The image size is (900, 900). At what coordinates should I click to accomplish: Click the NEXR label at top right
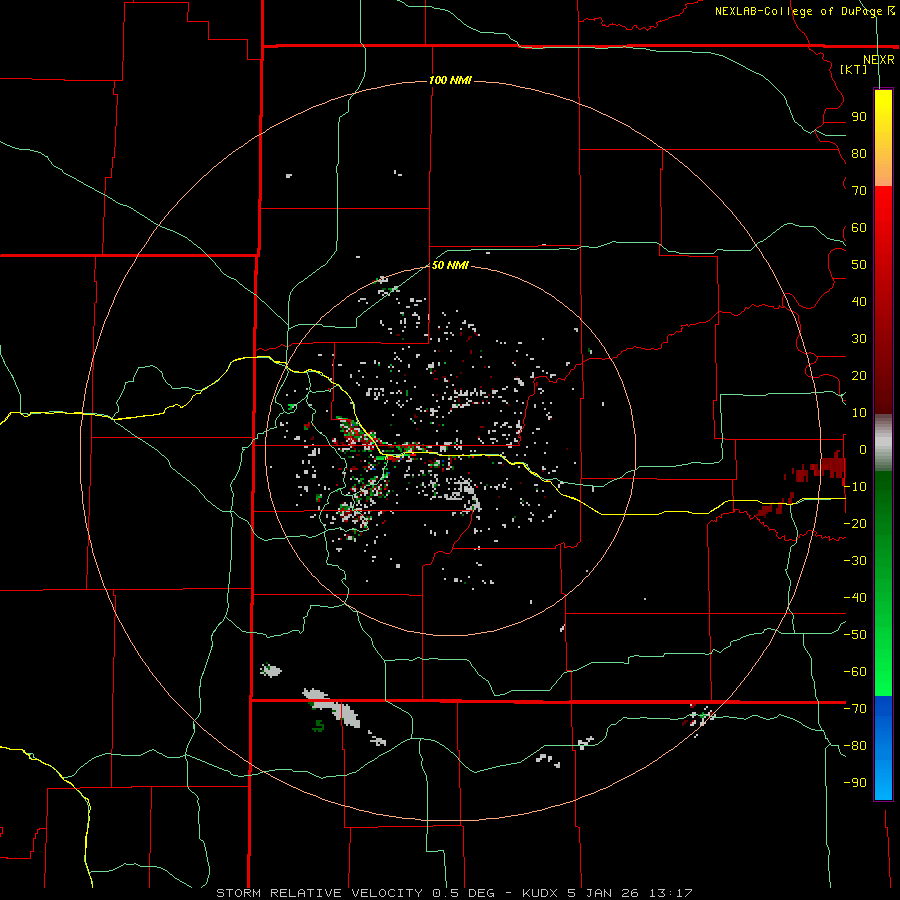(x=879, y=60)
